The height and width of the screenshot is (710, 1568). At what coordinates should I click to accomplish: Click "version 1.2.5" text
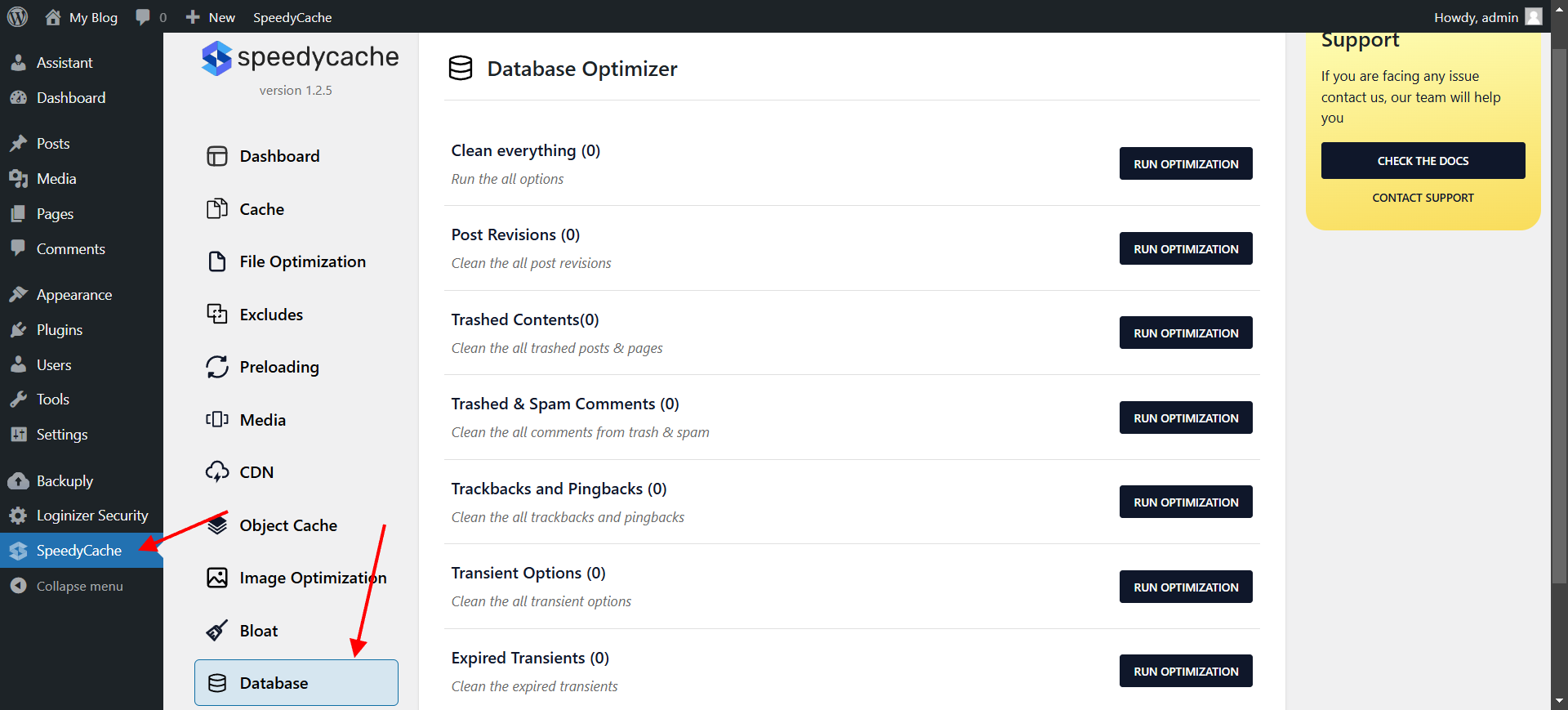[x=296, y=91]
